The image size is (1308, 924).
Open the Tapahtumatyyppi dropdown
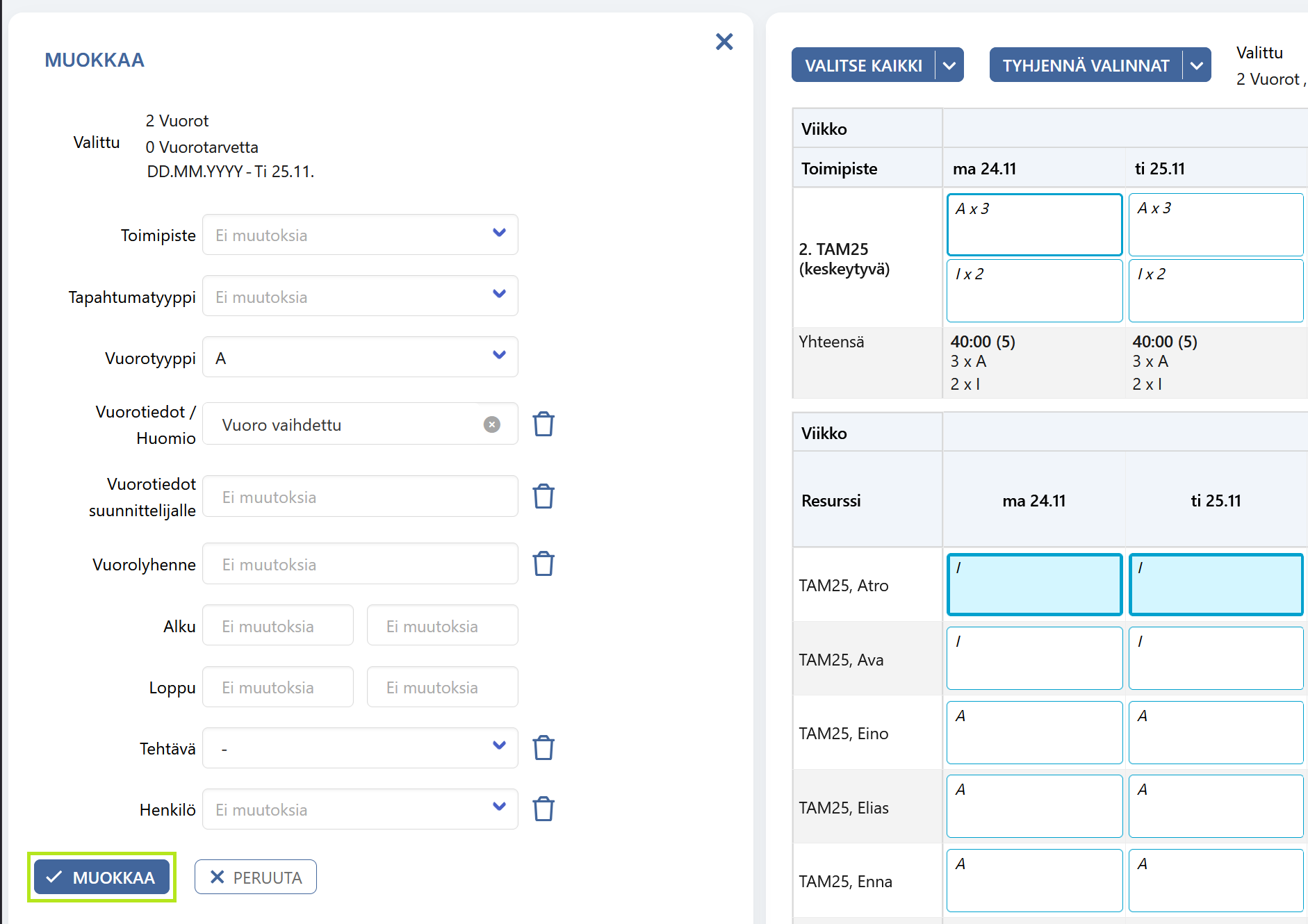(x=360, y=296)
